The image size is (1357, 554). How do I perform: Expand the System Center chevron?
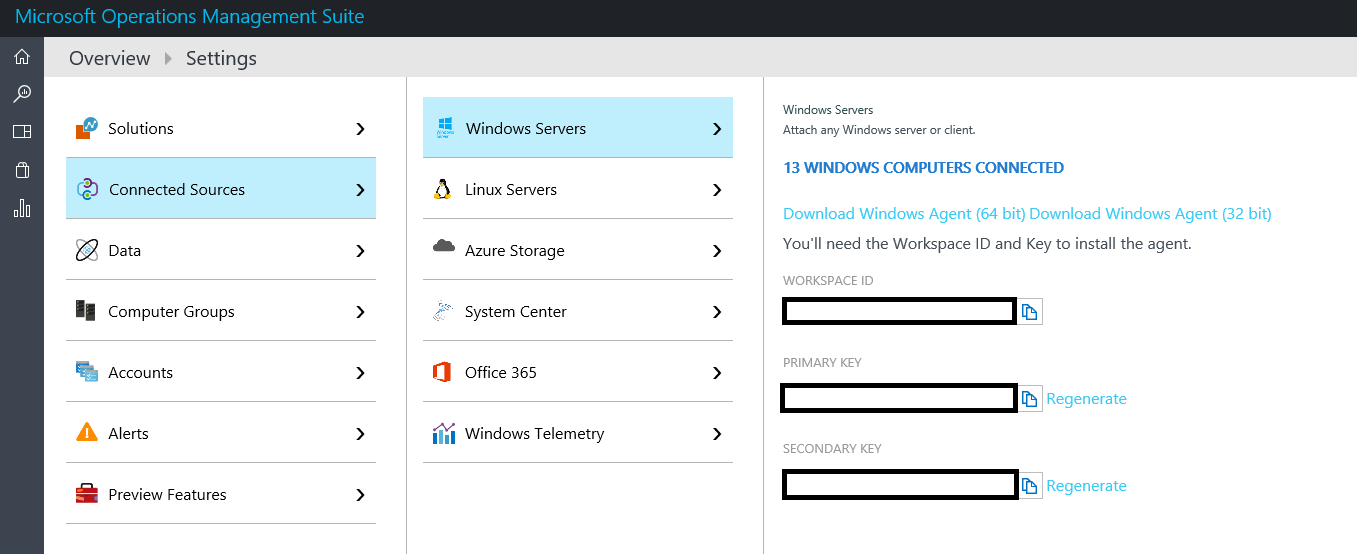click(x=717, y=312)
